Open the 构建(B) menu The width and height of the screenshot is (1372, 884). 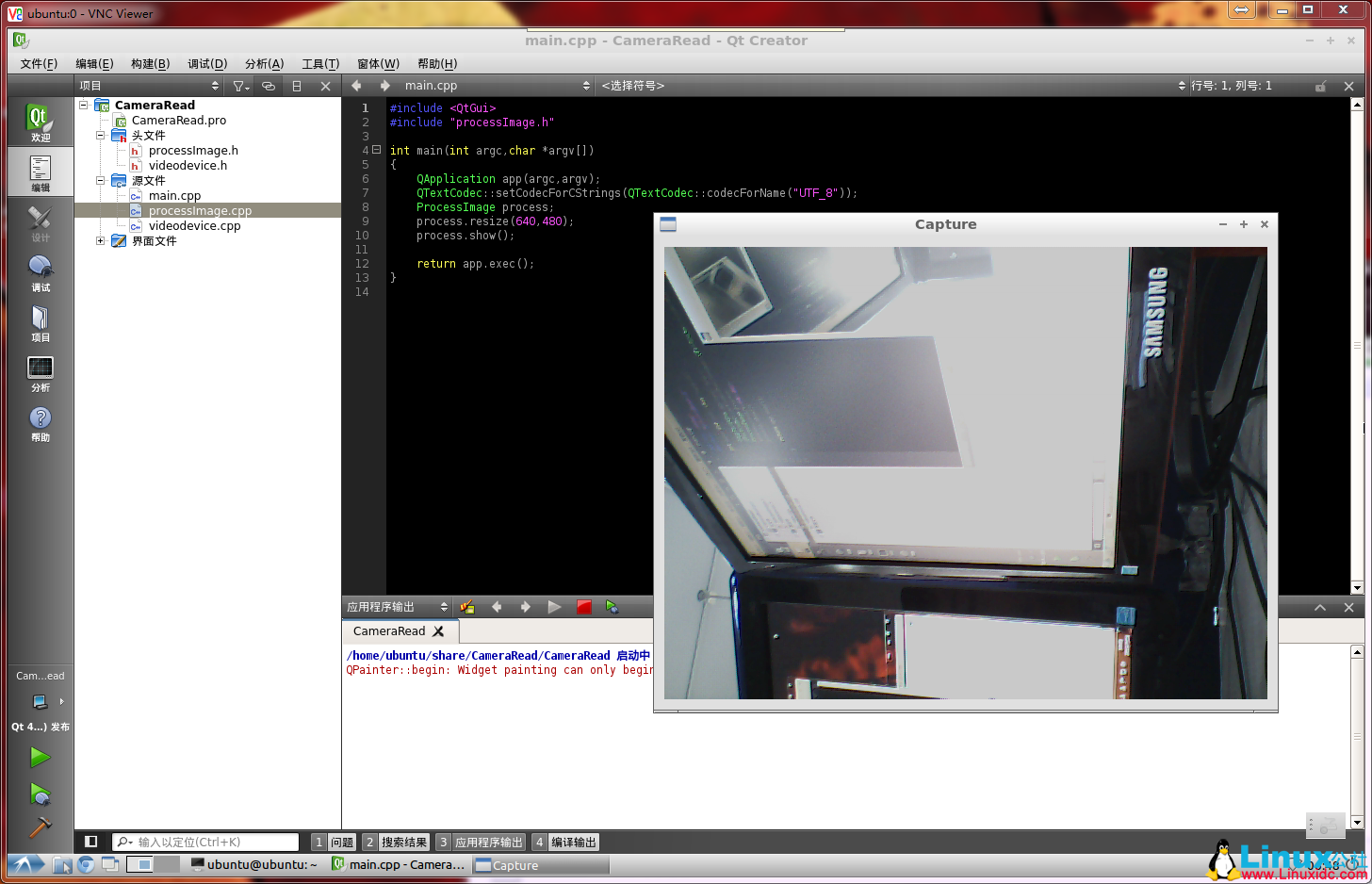tap(150, 64)
